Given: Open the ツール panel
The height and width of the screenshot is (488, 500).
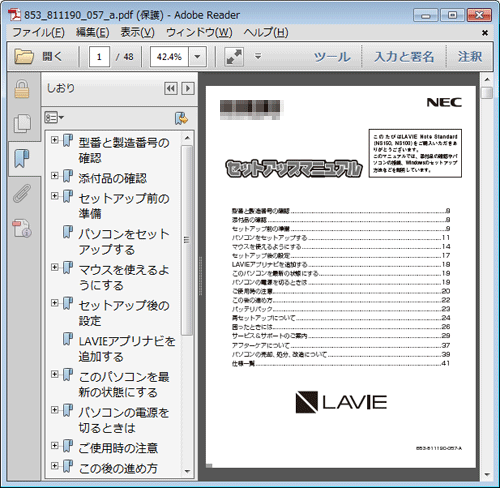Looking at the screenshot, I should (332, 57).
